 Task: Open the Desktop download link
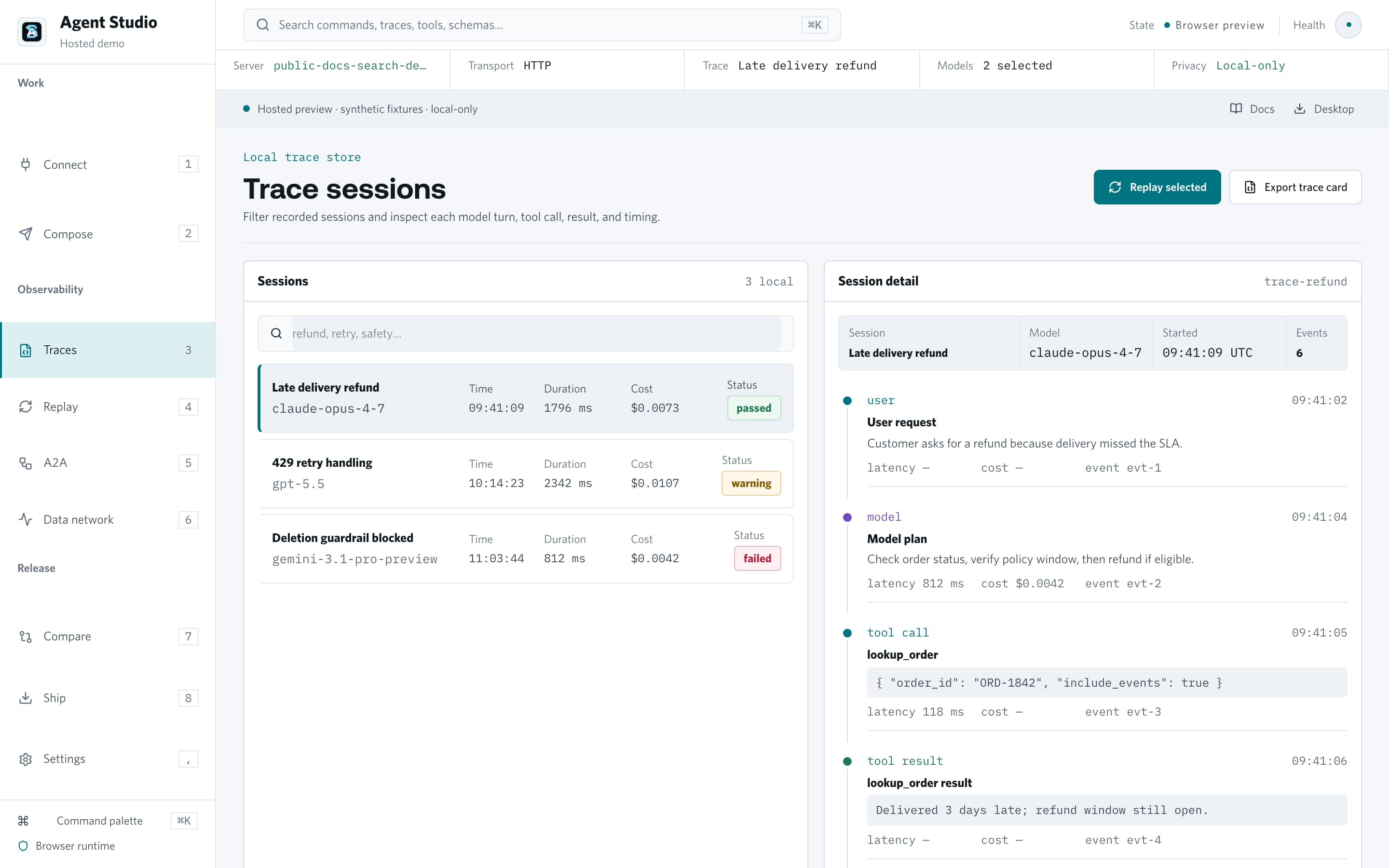(x=1324, y=108)
